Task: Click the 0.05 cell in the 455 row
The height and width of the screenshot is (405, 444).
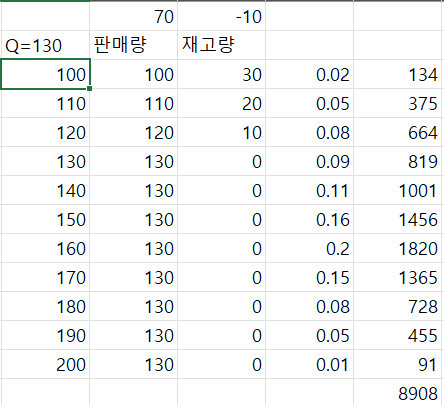Action: tap(309, 335)
